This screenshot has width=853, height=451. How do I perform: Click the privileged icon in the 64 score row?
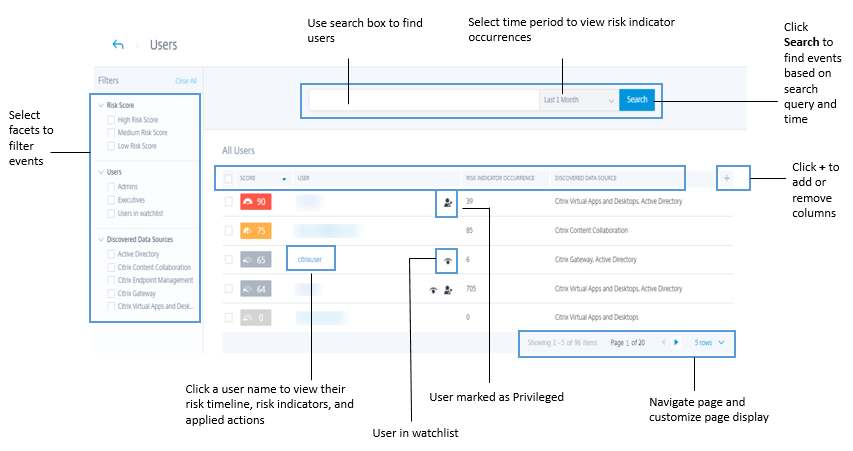(x=447, y=290)
